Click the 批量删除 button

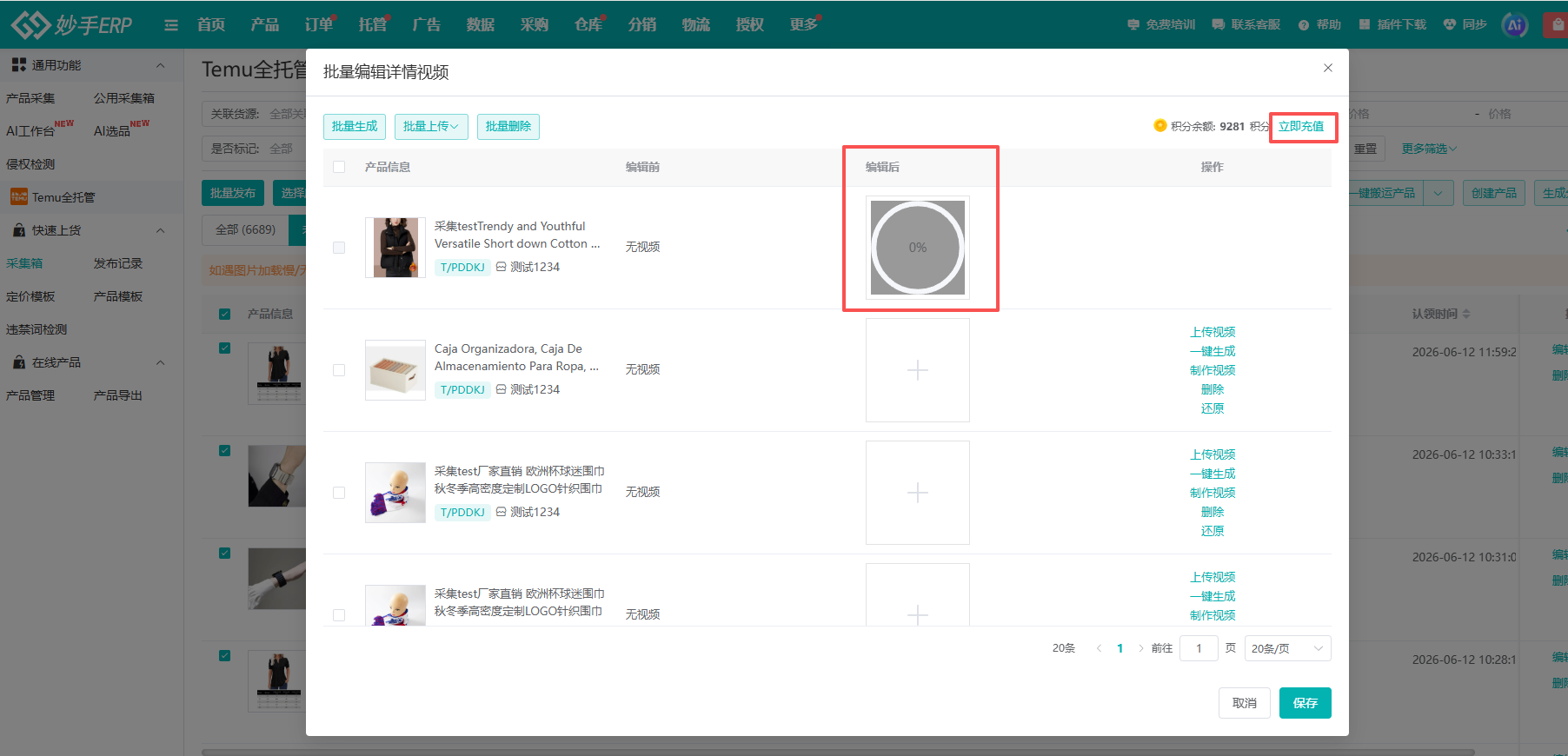(x=508, y=127)
